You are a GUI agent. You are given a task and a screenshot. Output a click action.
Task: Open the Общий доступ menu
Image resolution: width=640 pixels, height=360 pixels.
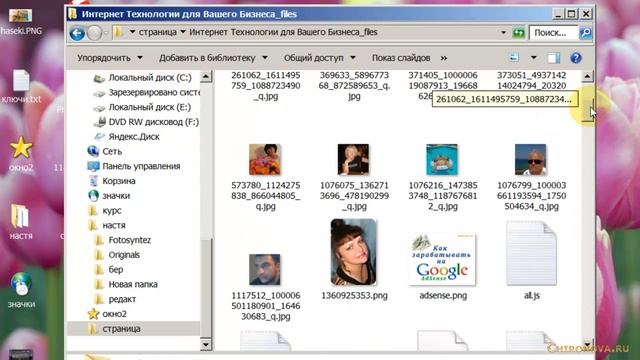320,58
